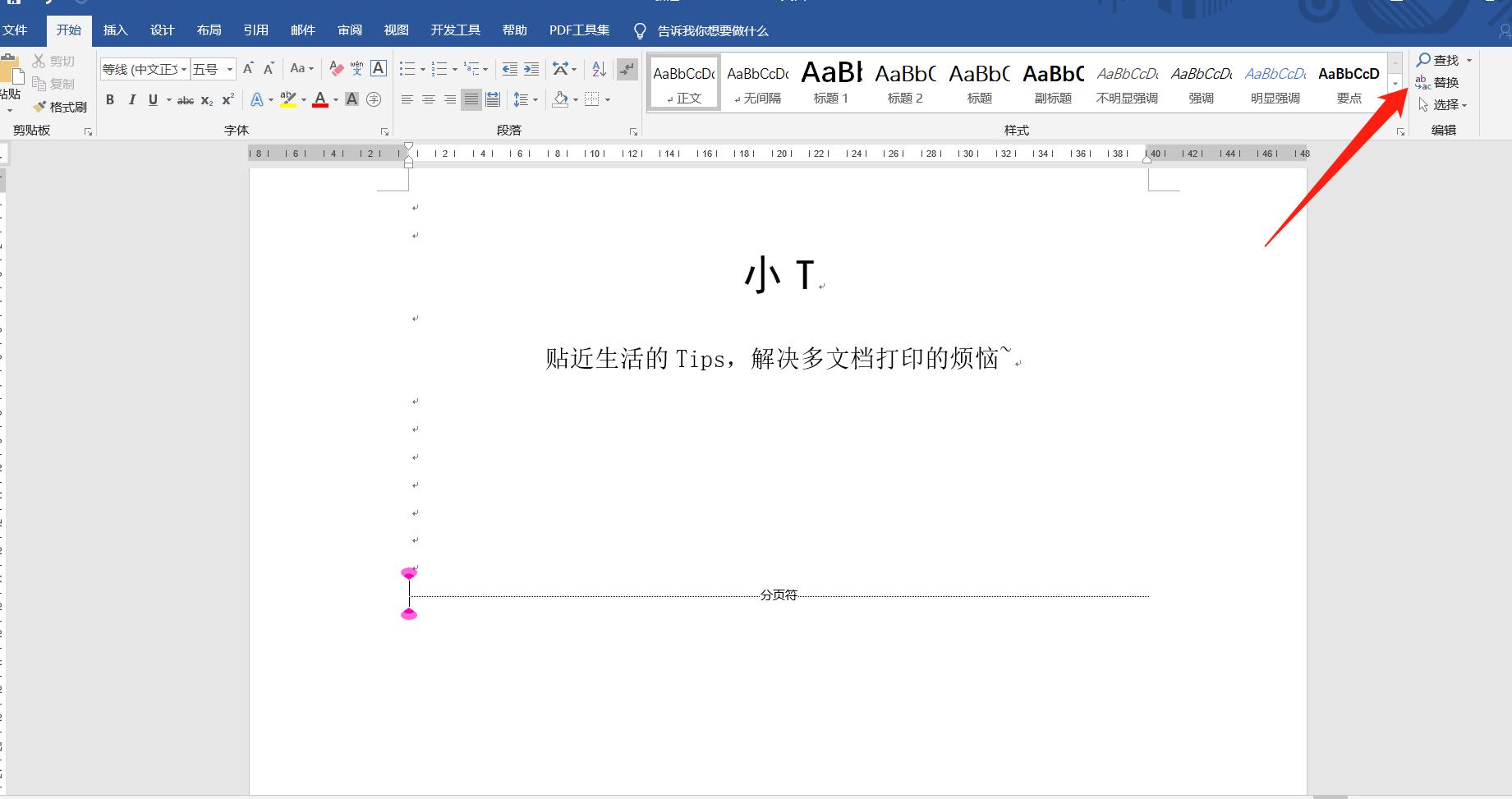Image resolution: width=1512 pixels, height=799 pixels.
Task: Click the subscript X₂ icon
Action: [x=205, y=99]
